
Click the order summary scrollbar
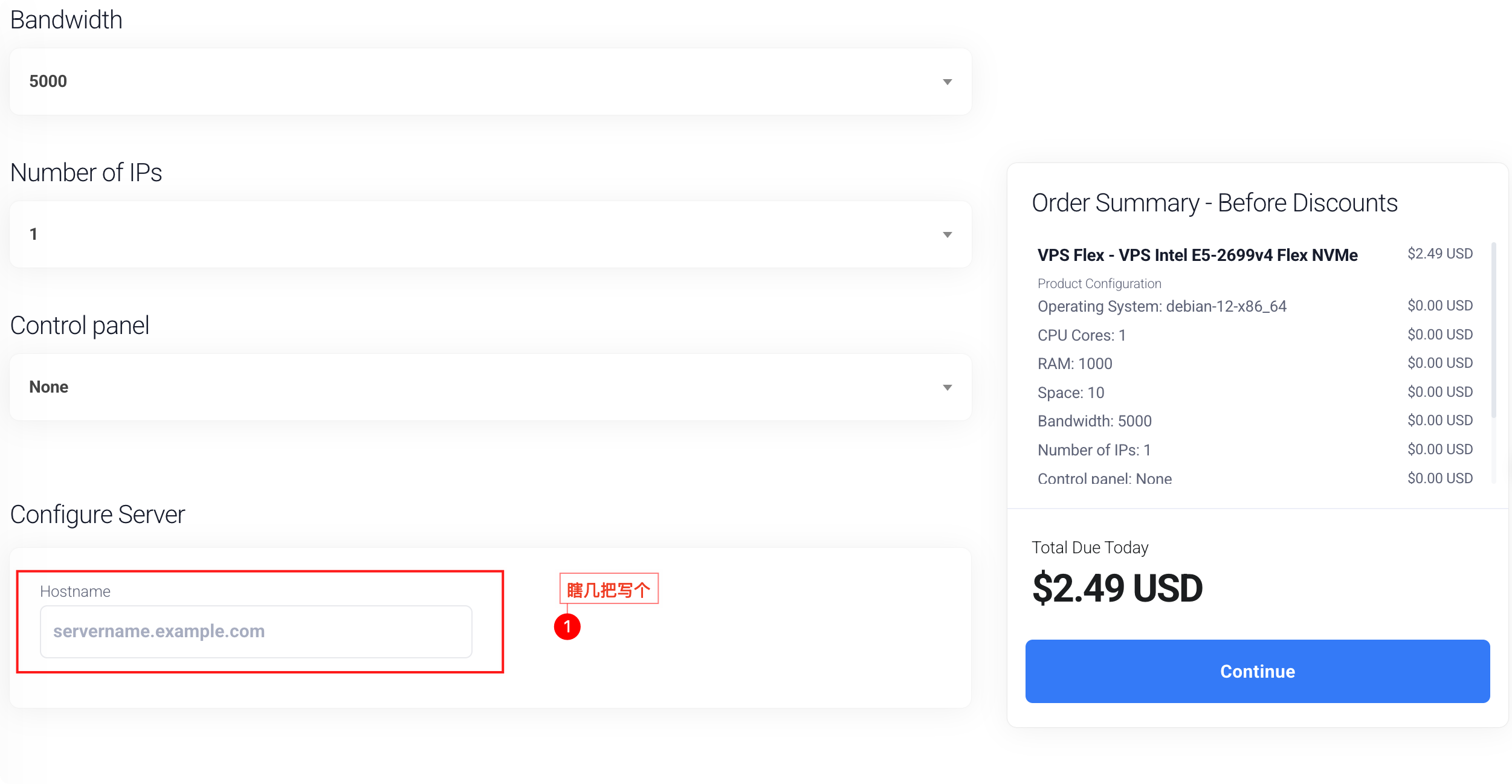(x=1493, y=329)
